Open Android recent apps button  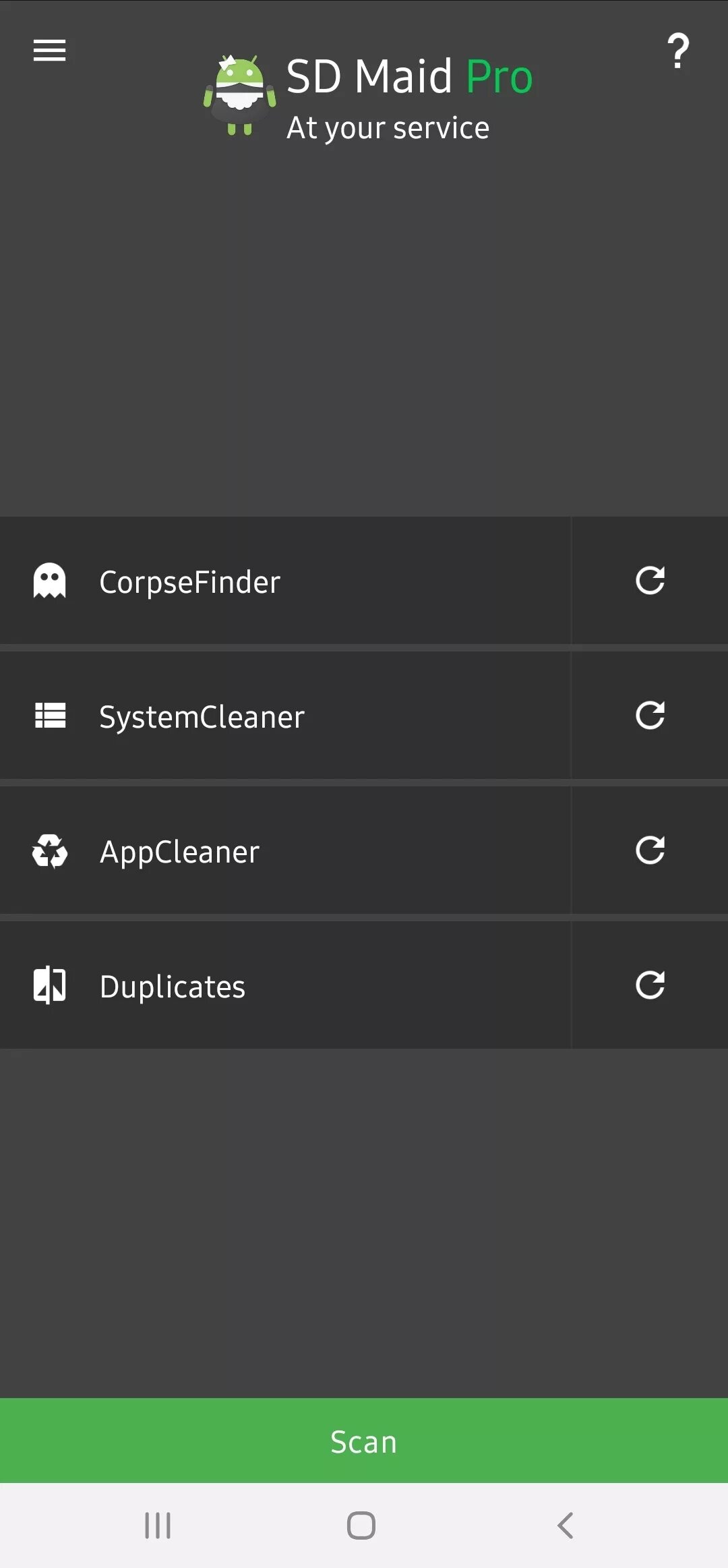pyautogui.click(x=158, y=1526)
